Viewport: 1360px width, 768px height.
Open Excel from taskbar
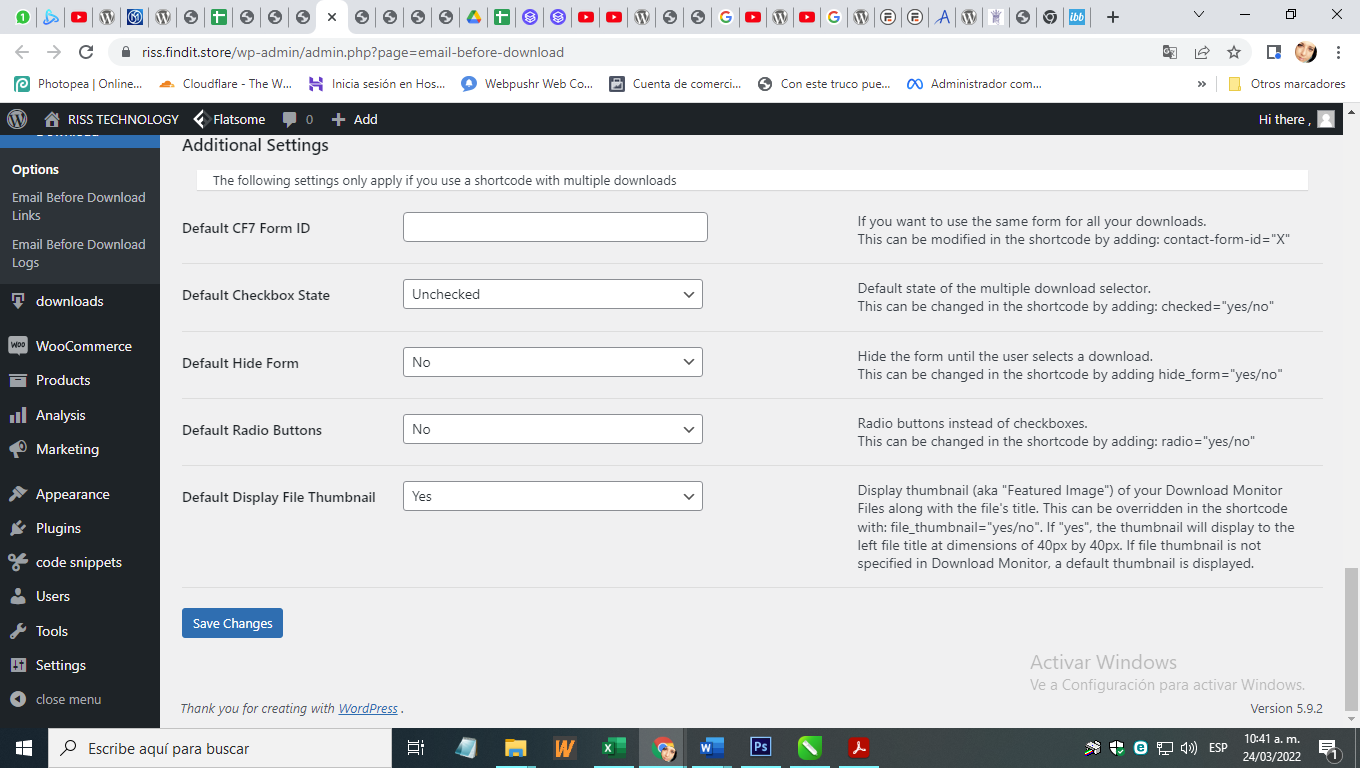(x=613, y=748)
